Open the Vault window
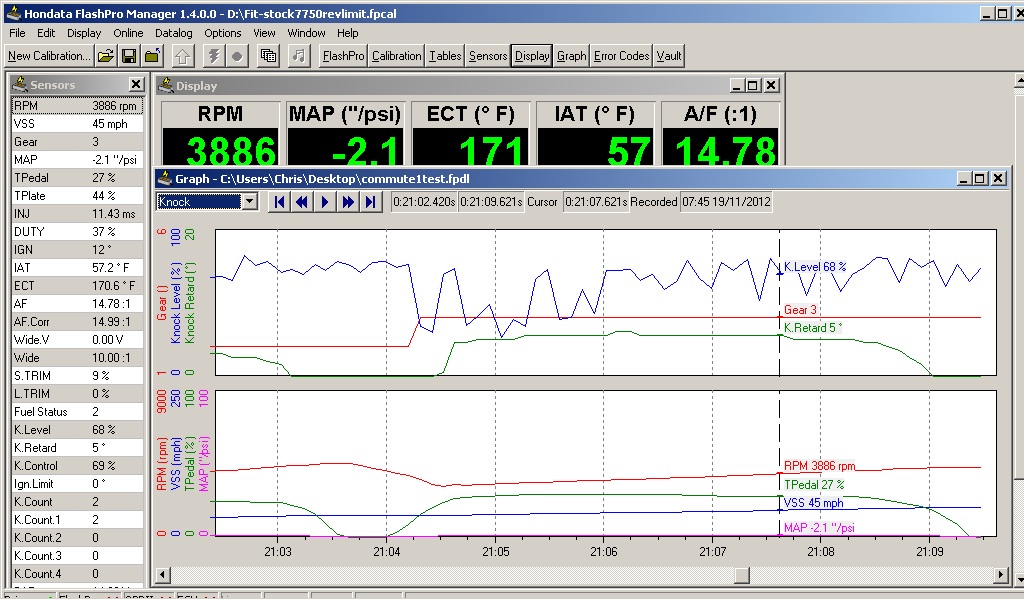 click(669, 56)
